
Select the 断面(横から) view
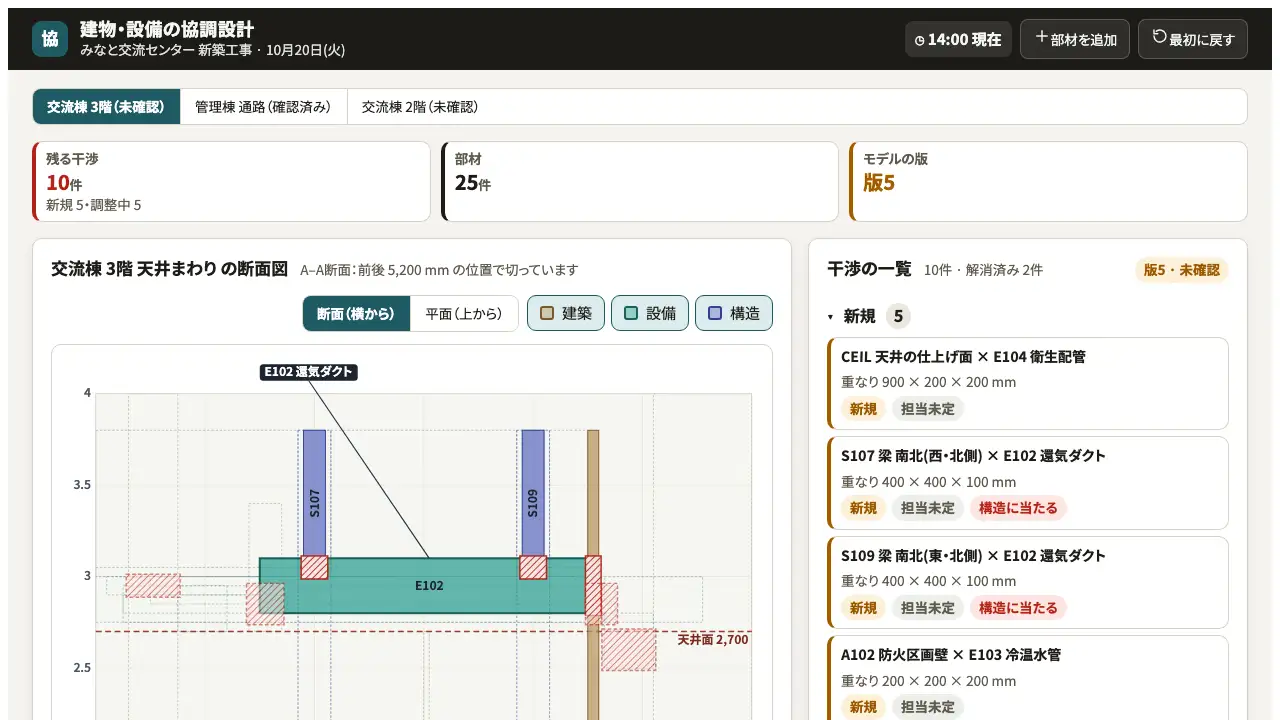[x=356, y=313]
